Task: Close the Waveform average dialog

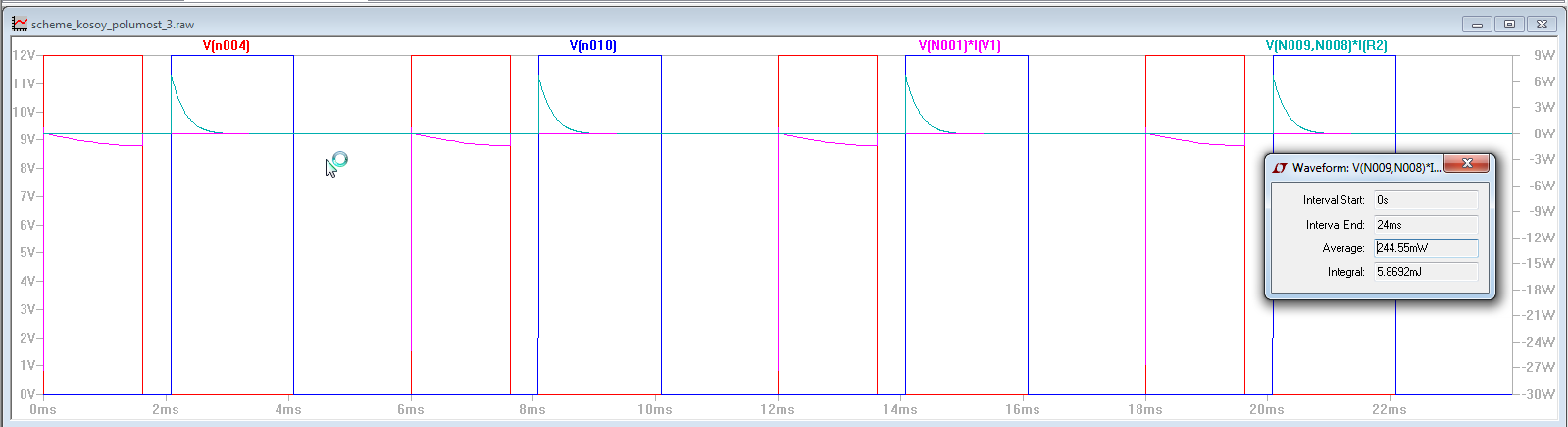Action: [1467, 164]
